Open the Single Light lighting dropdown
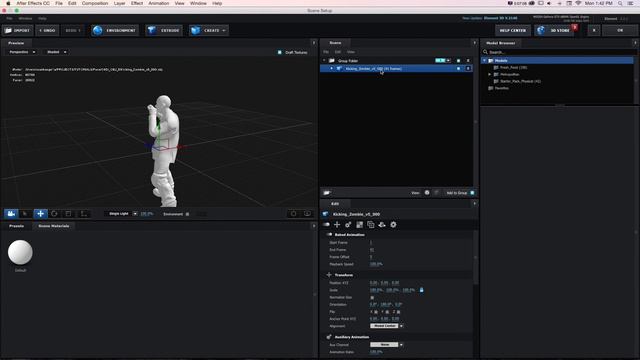The height and width of the screenshot is (360, 640). pyautogui.click(x=122, y=213)
